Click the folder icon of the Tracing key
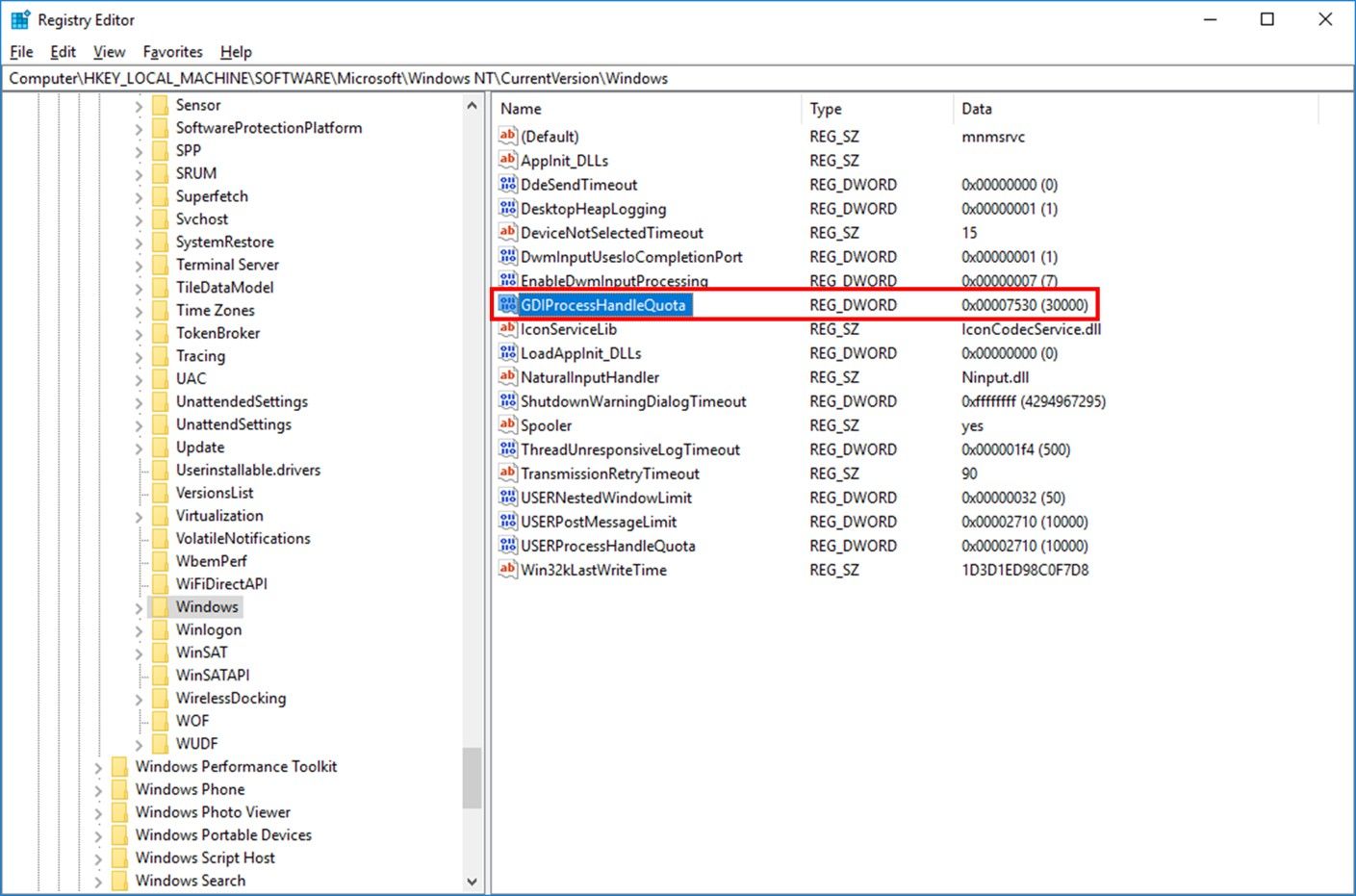The image size is (1356, 896). 160,356
